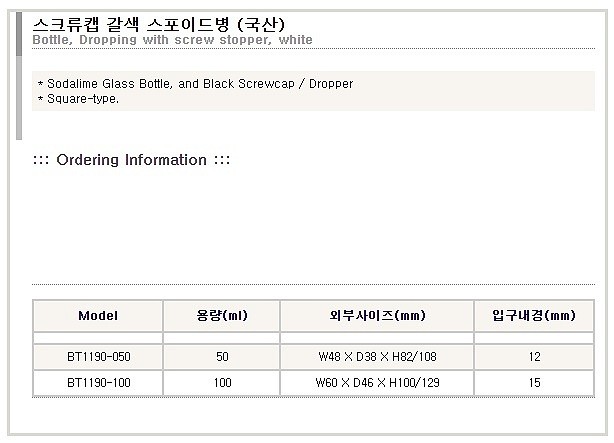Select model BT1190-100 in the table
The width and height of the screenshot is (614, 443).
(x=98, y=382)
